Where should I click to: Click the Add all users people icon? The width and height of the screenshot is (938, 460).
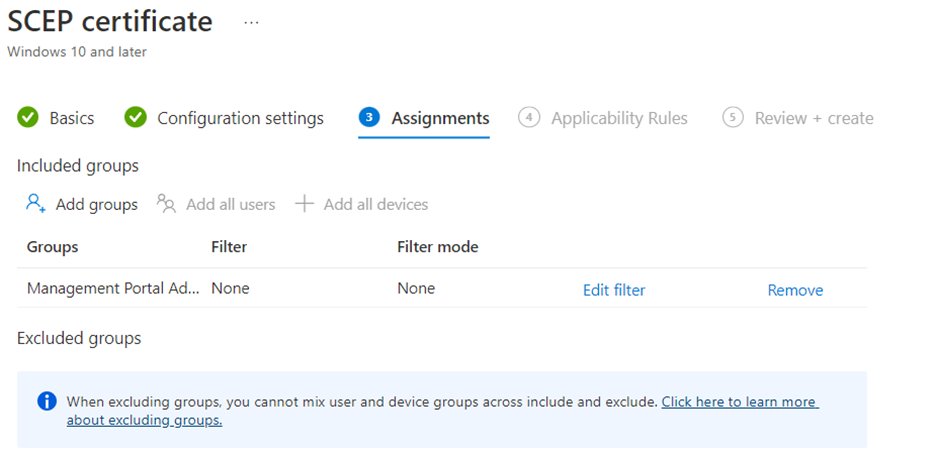coord(166,204)
